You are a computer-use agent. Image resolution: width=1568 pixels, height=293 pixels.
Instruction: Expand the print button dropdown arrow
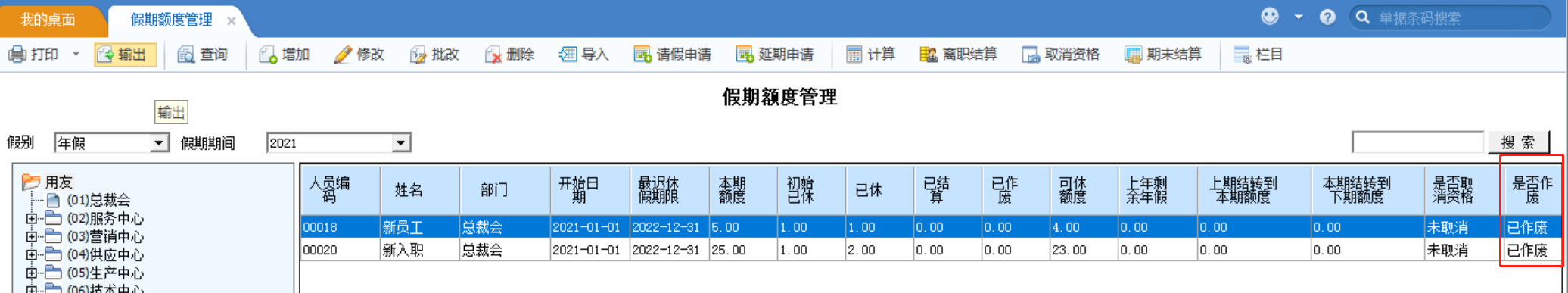pyautogui.click(x=76, y=55)
